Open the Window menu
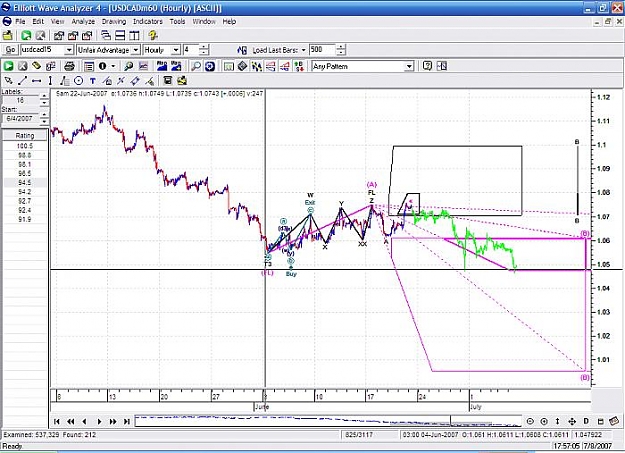Viewport: 625px width, 453px height. click(204, 22)
